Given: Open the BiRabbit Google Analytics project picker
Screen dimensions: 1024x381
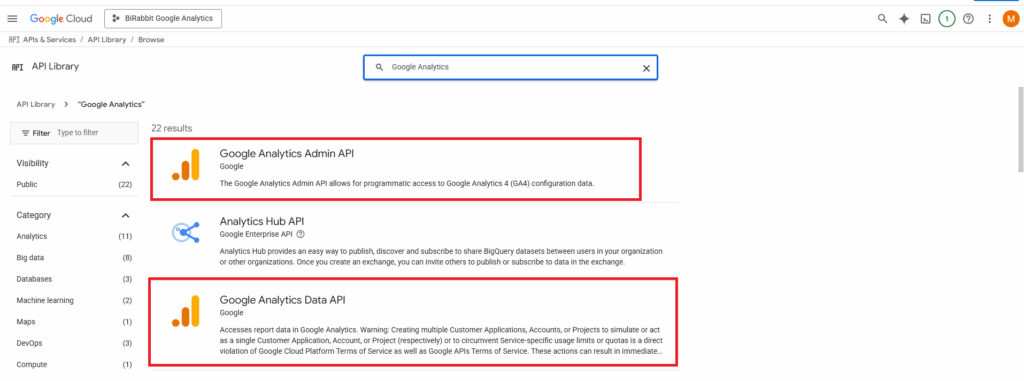Looking at the screenshot, I should click(163, 18).
